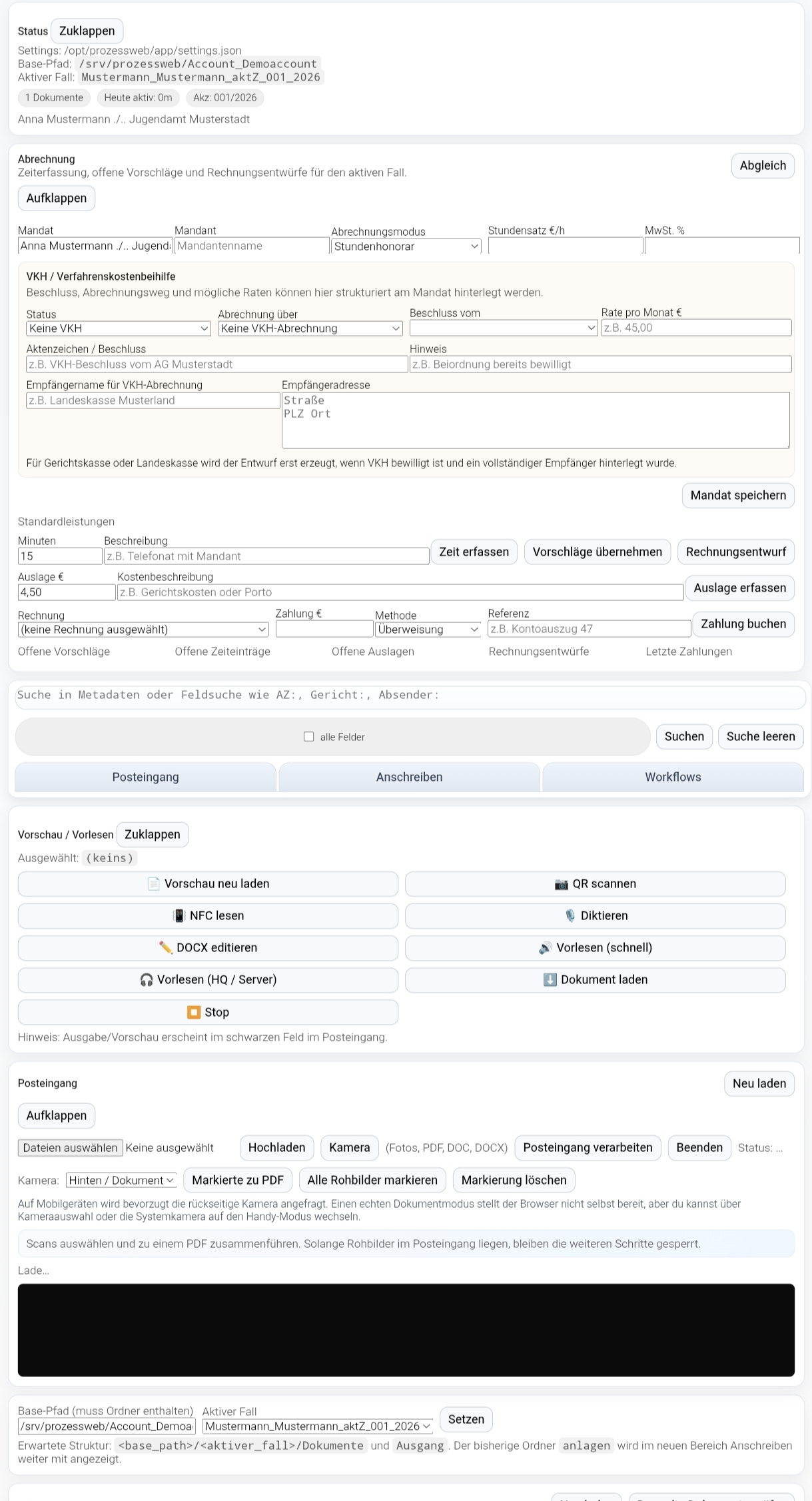Collapse the Status section with Zuklappen
Image resolution: width=812 pixels, height=1501 pixels.
[x=87, y=31]
